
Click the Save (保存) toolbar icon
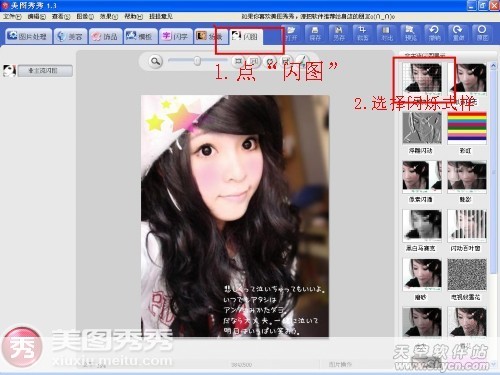click(315, 33)
